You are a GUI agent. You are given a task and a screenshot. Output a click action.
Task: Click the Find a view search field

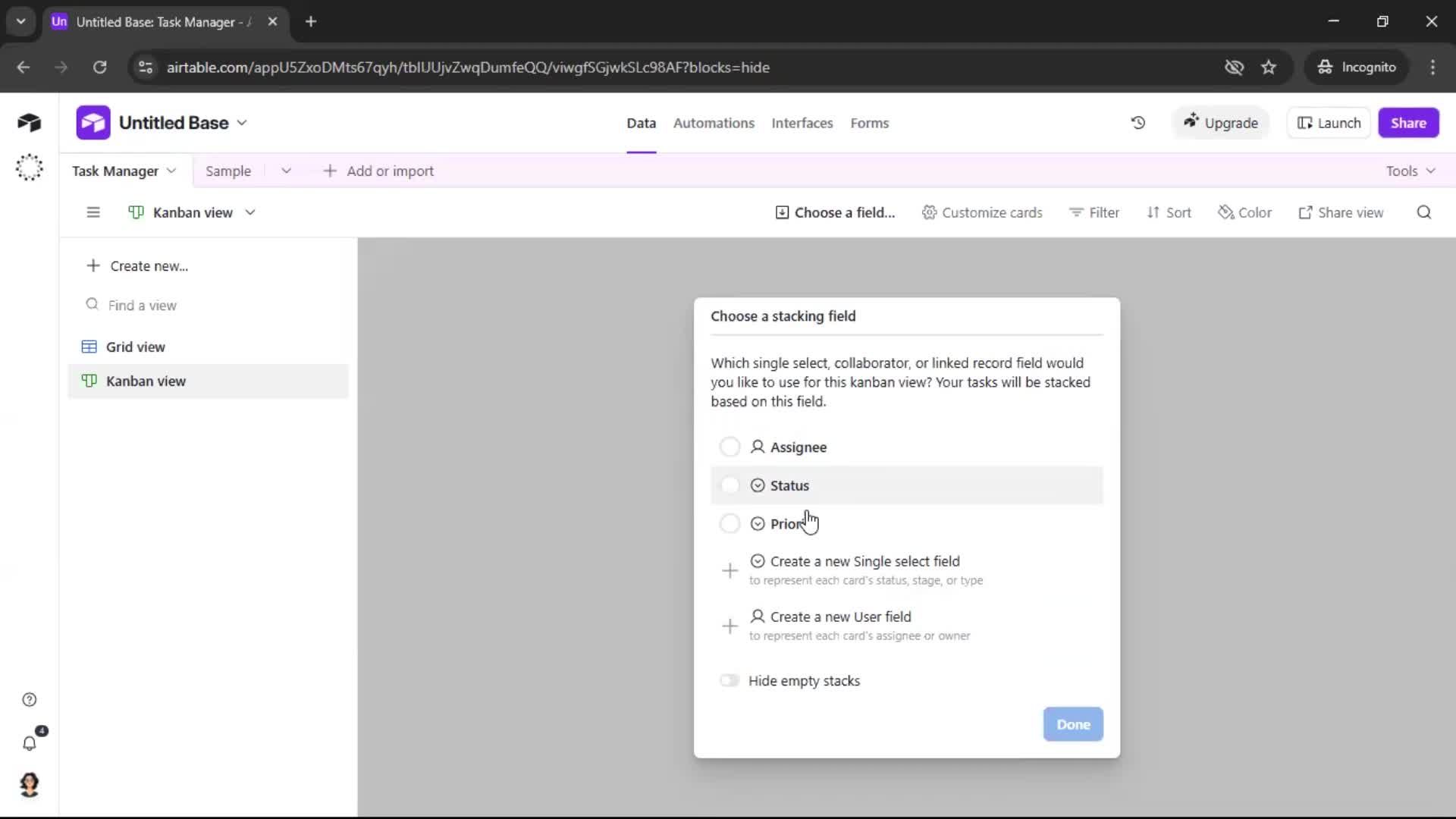(208, 305)
